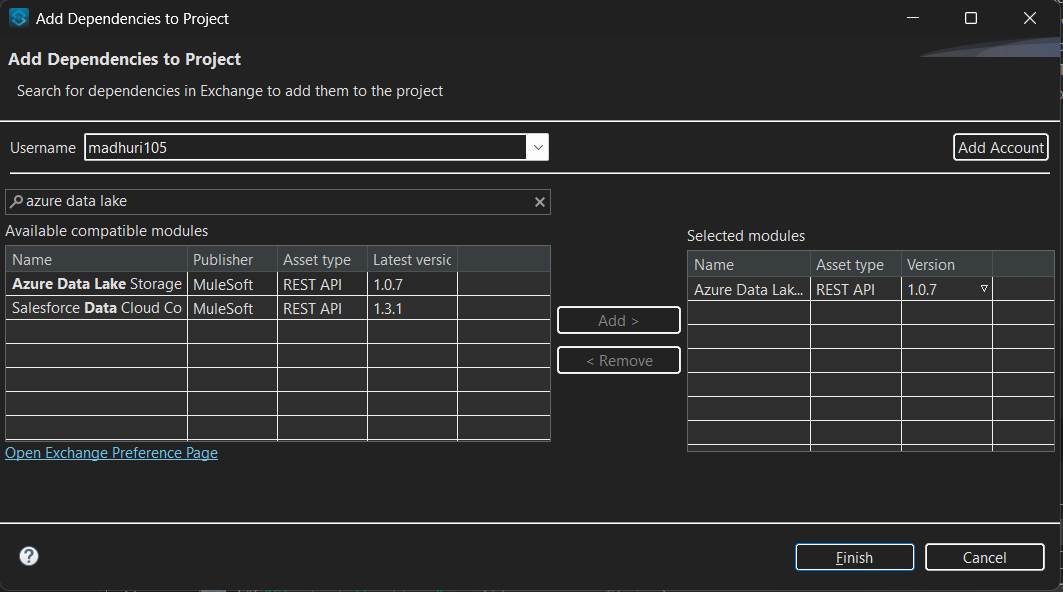The width and height of the screenshot is (1063, 592).
Task: Click Asset type header in Selected modules
Action: point(855,265)
